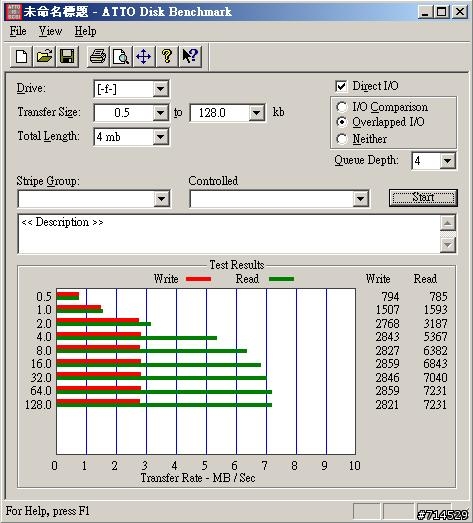
Task: Click the Write value 2846
Action: (387, 378)
